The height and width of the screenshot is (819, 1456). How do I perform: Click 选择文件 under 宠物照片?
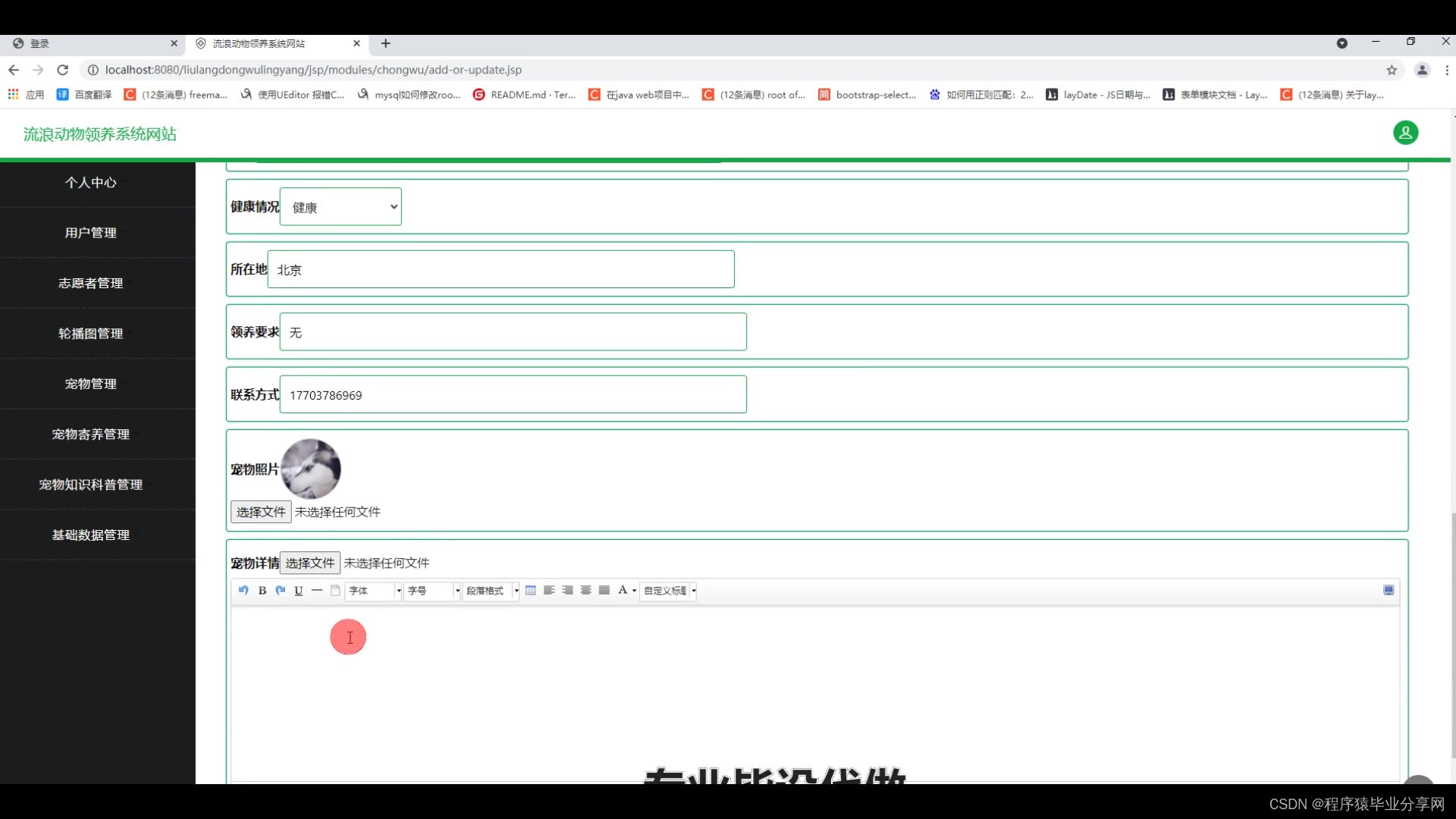tap(261, 512)
